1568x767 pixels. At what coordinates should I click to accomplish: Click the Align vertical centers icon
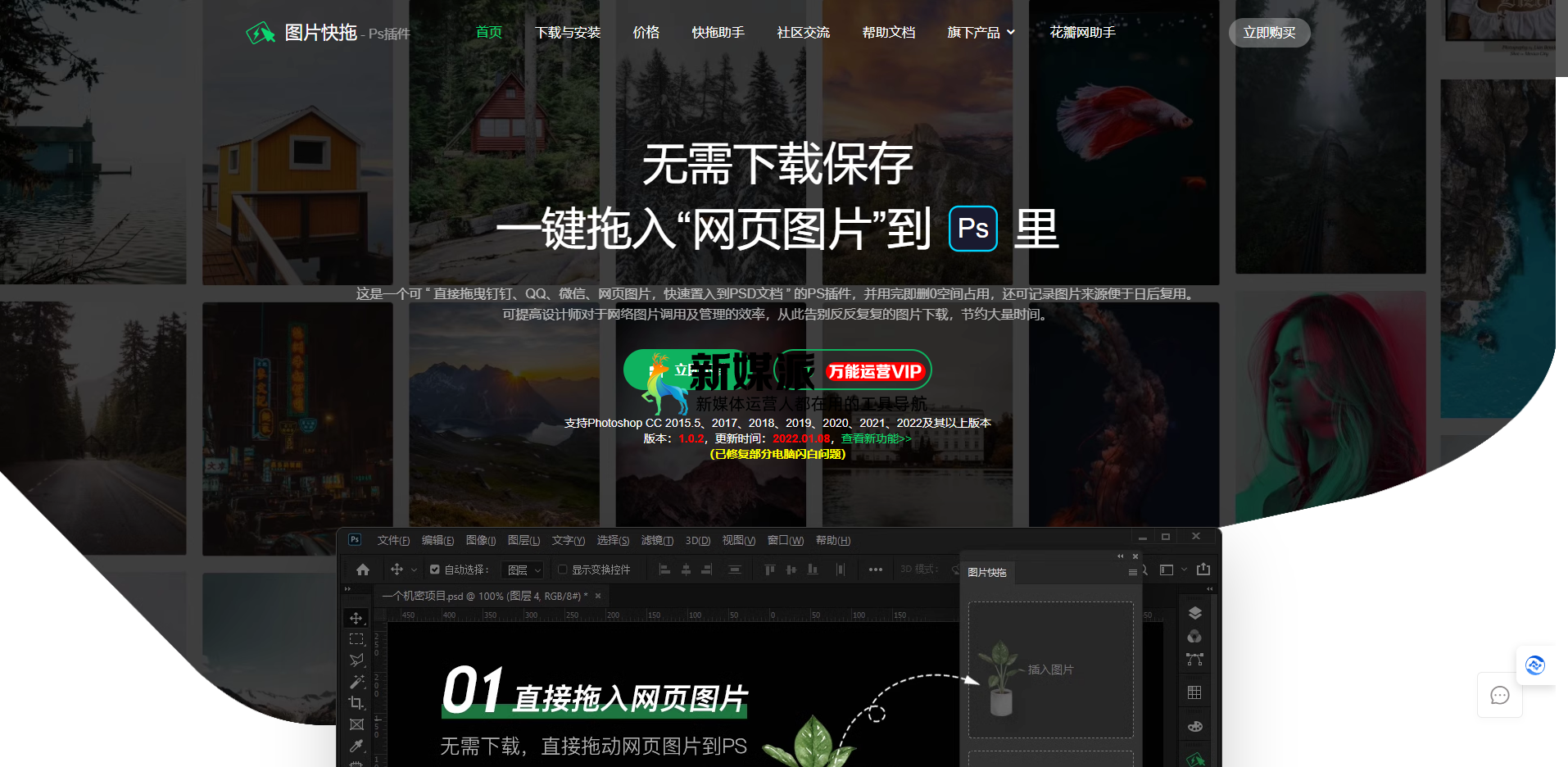click(x=791, y=570)
